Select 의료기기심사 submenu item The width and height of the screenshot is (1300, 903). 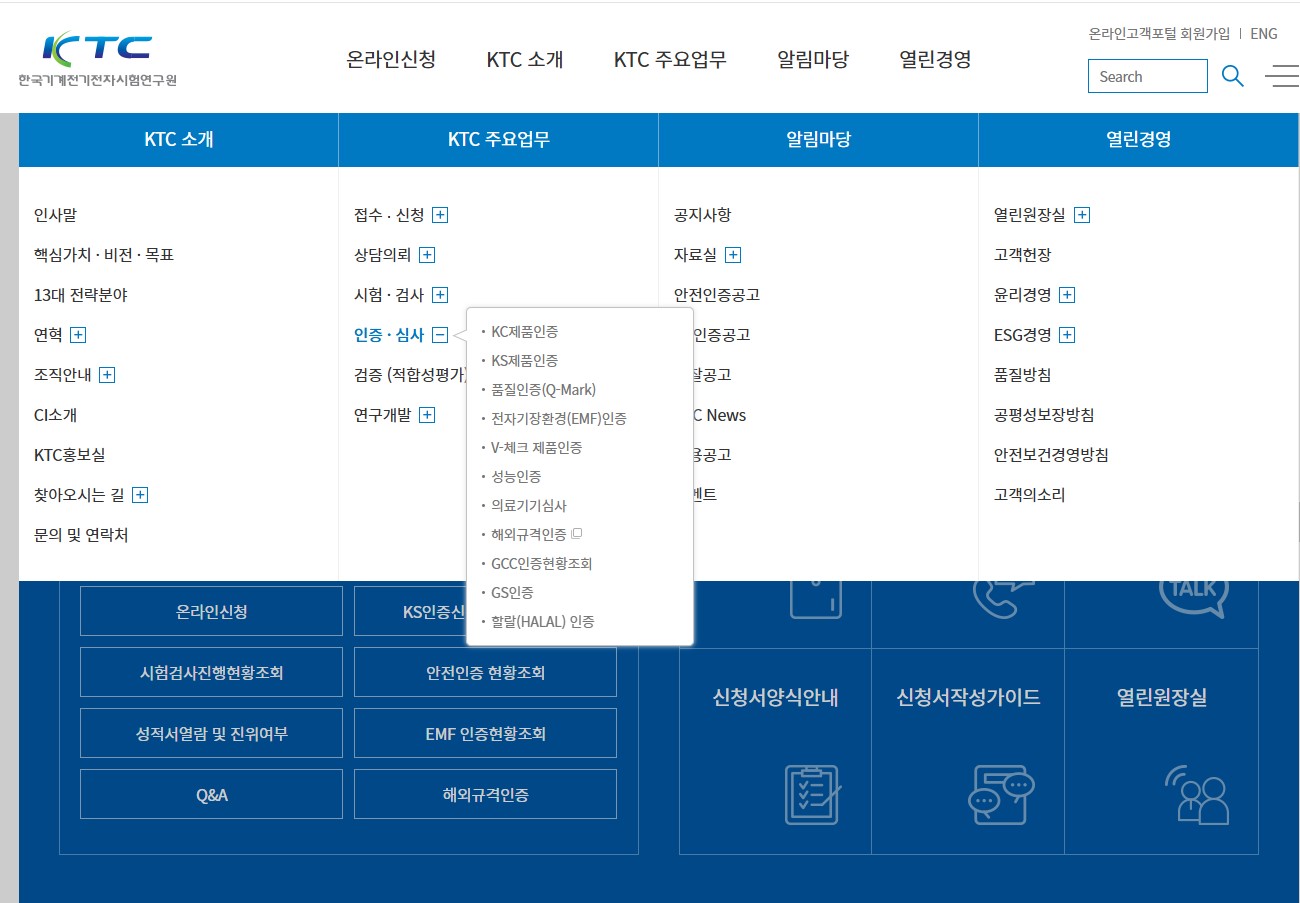click(529, 505)
